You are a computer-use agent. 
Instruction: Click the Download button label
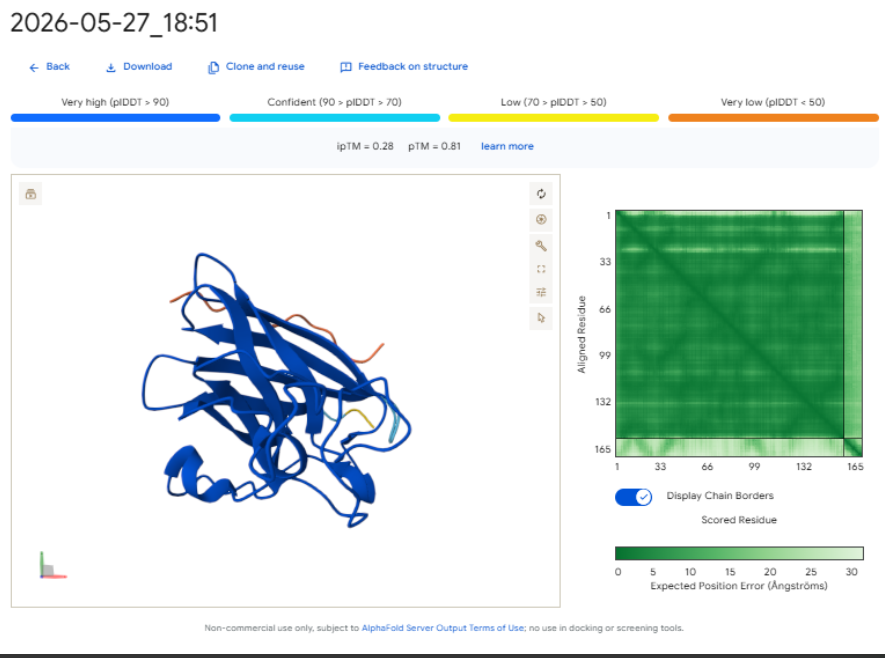(x=147, y=67)
